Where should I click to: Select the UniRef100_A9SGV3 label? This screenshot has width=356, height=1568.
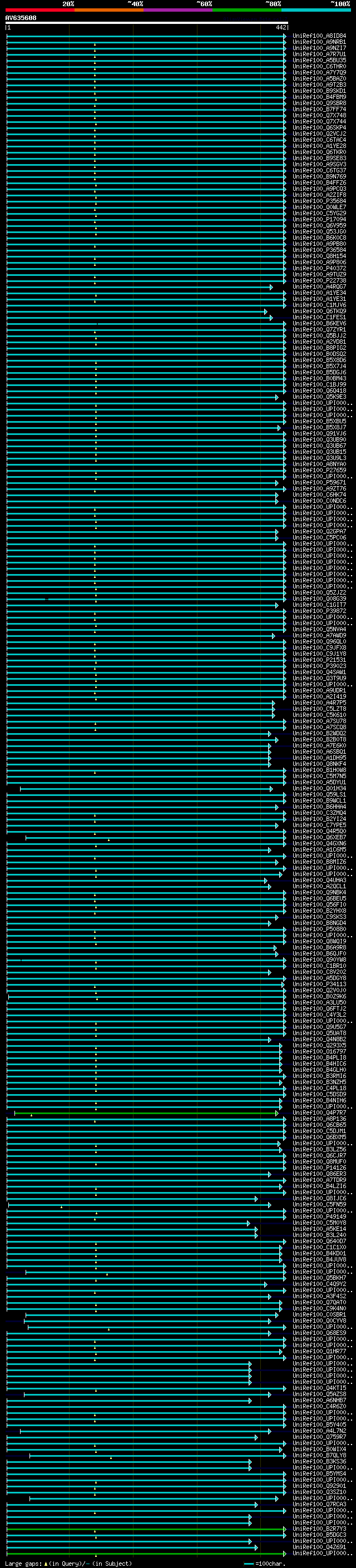coord(319,164)
